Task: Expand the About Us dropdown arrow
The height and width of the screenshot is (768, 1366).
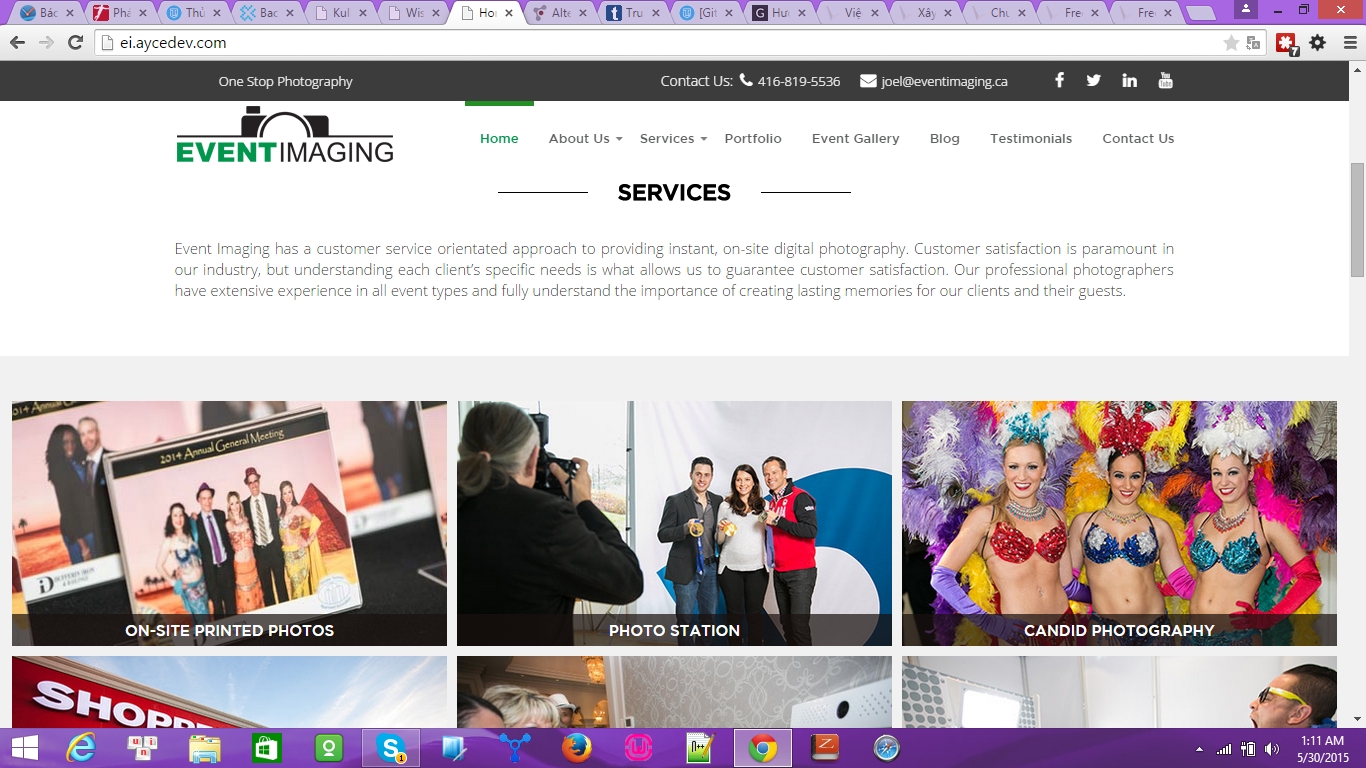Action: [618, 139]
